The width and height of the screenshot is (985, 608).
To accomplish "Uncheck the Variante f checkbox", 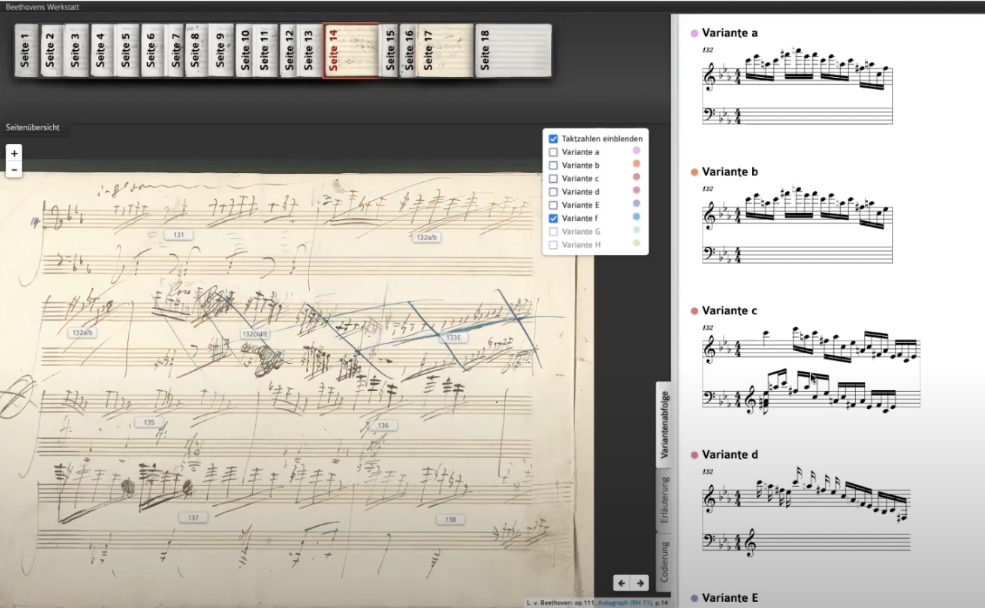I will (x=553, y=218).
